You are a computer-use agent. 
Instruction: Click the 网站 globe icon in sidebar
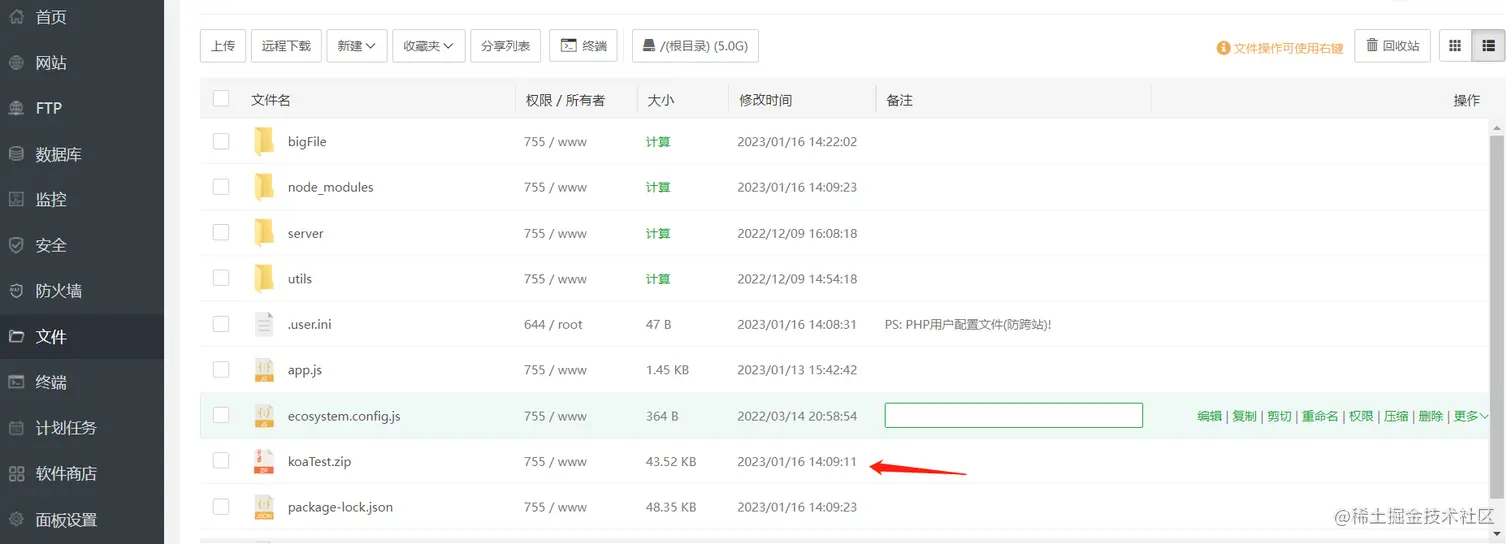(16, 63)
